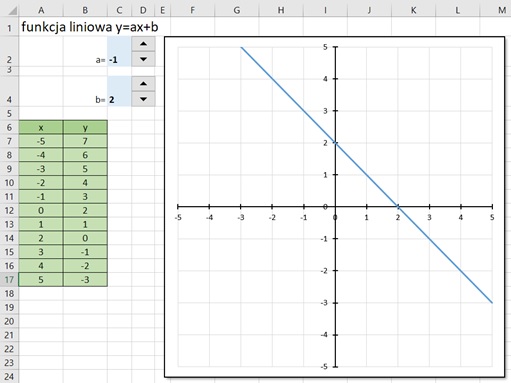Select the cell showing b value 2
This screenshot has width=511, height=383.
click(x=119, y=91)
